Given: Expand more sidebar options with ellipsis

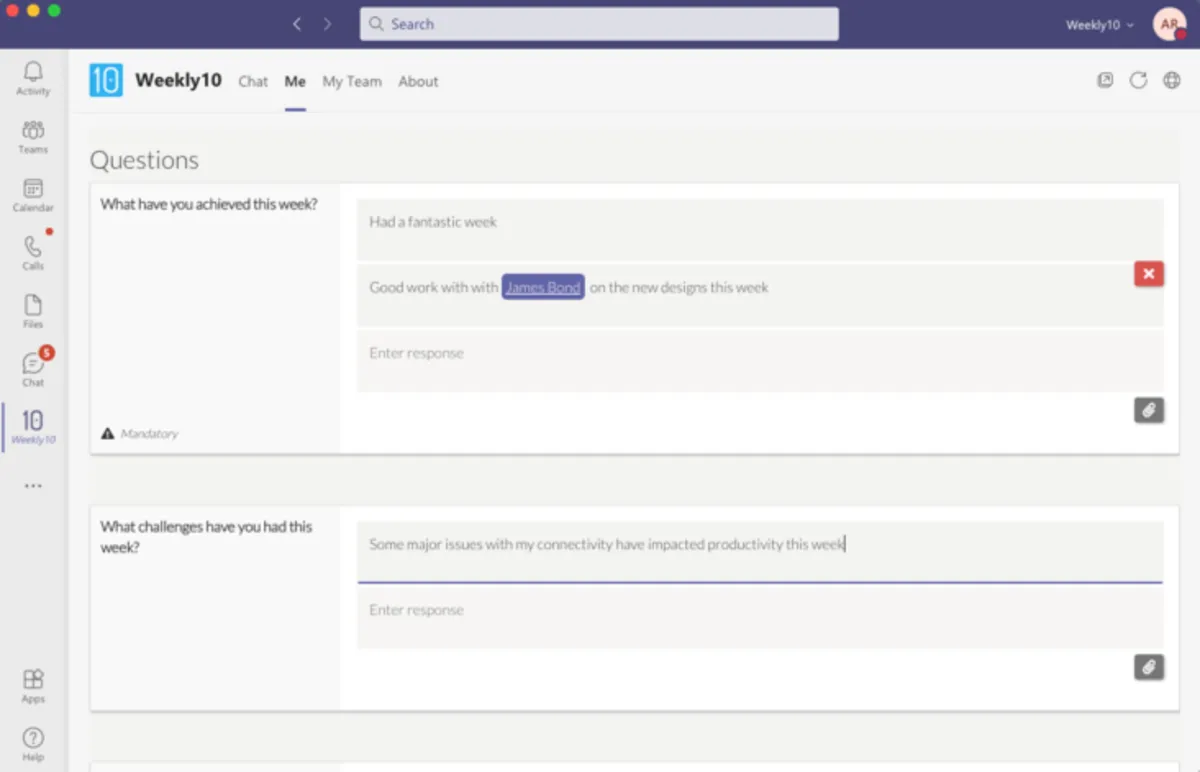Looking at the screenshot, I should (x=33, y=486).
